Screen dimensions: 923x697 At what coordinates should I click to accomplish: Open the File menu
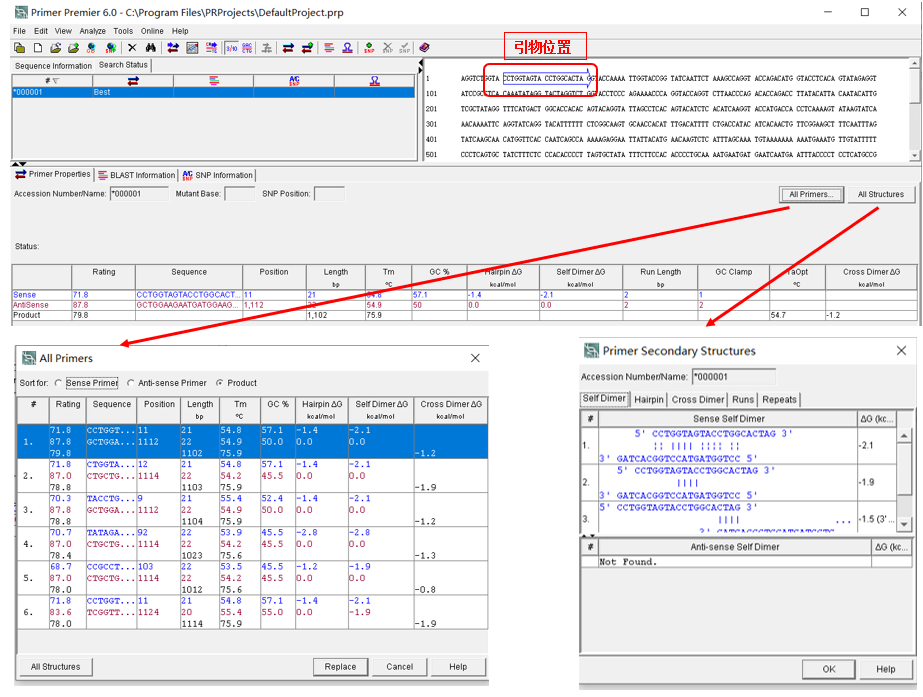19,31
